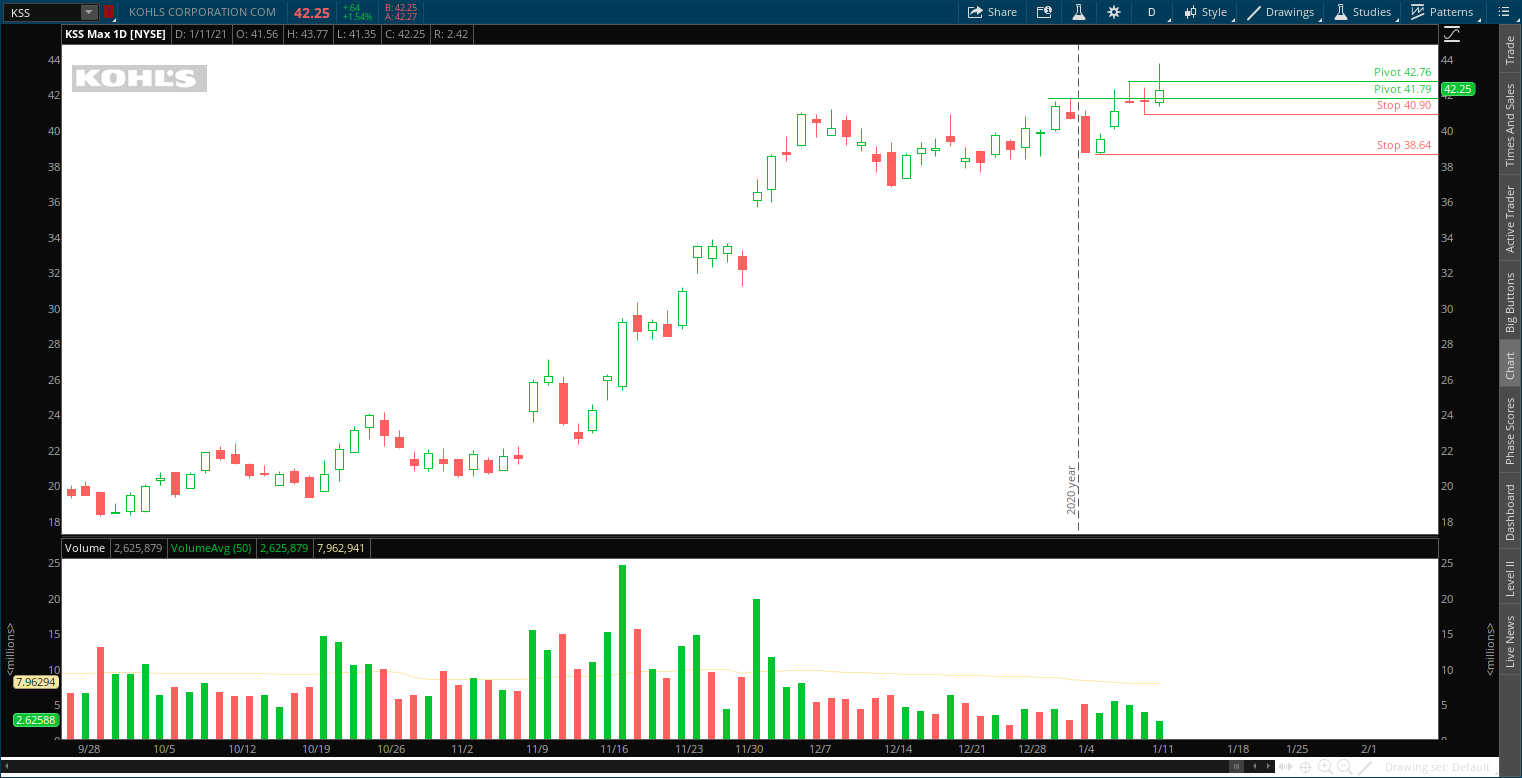The image size is (1522, 778).
Task: Click the red symbol link indicator
Action: point(109,12)
